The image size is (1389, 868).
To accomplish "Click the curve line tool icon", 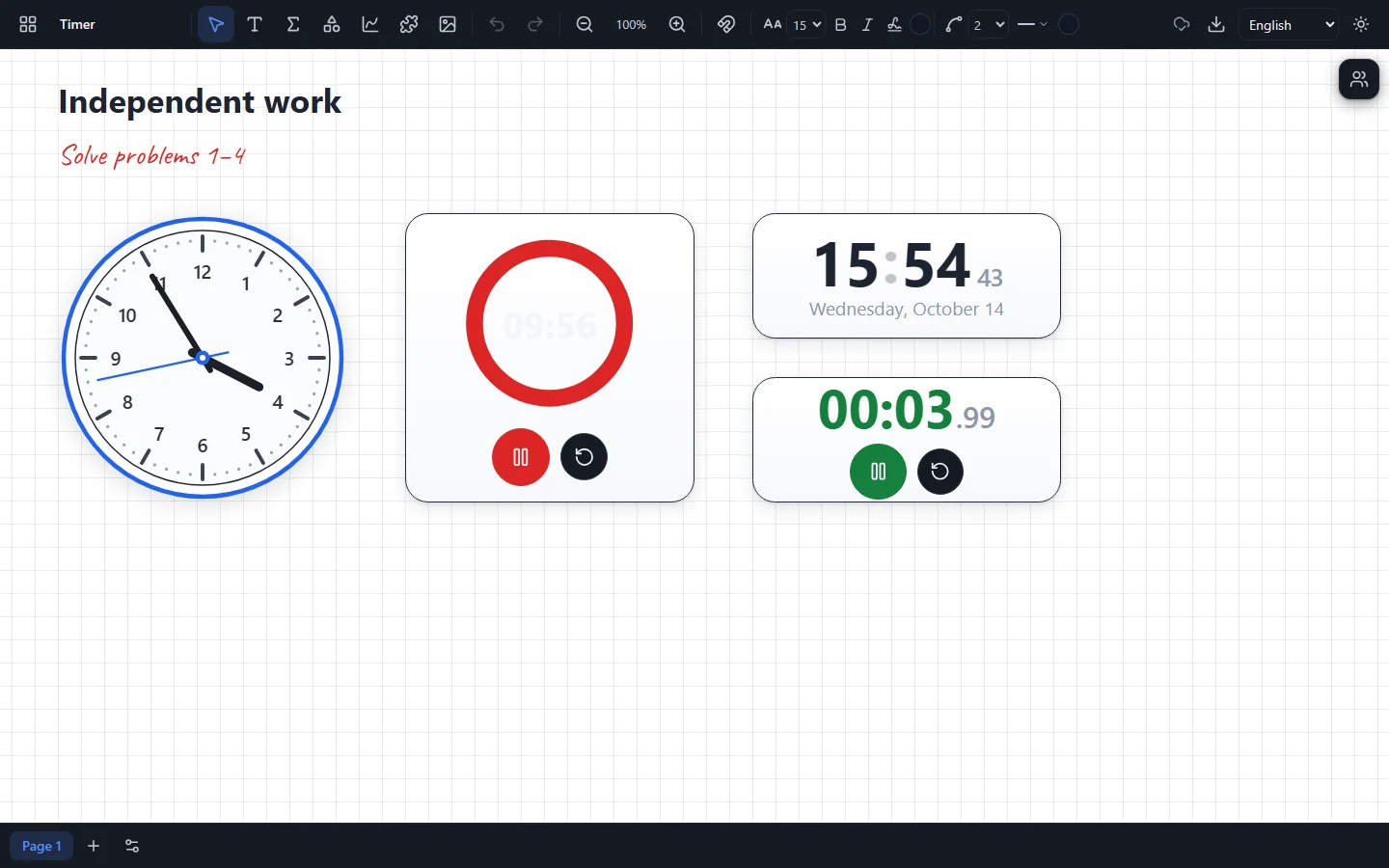I will point(954,24).
